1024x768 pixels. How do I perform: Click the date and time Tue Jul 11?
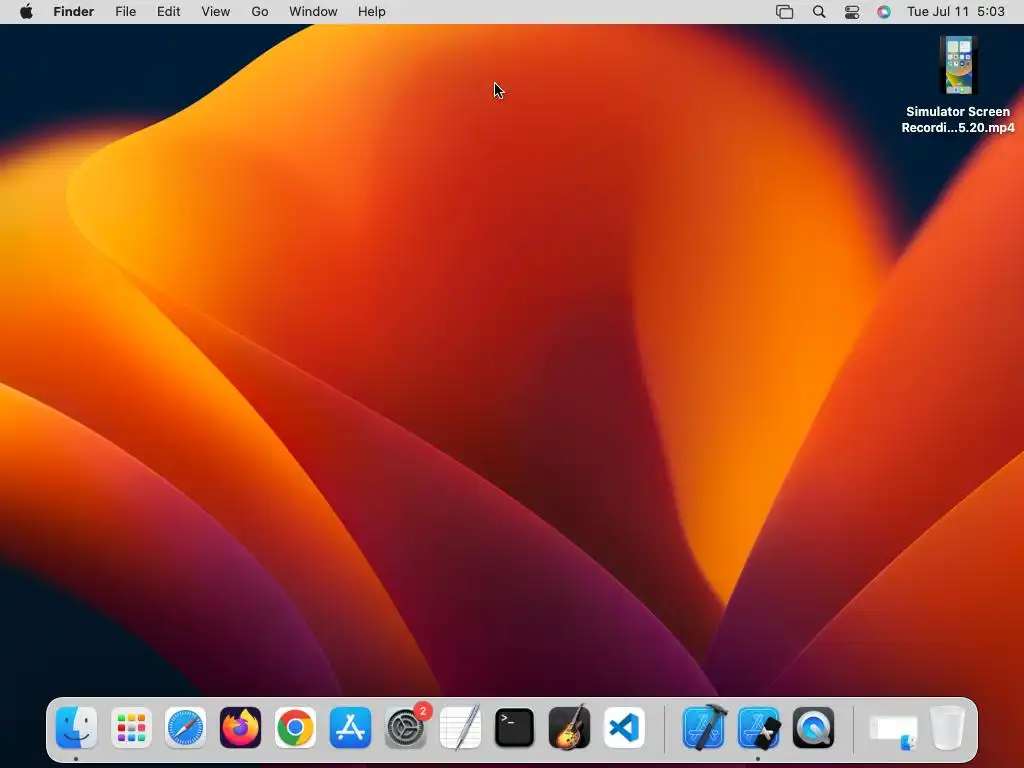956,12
